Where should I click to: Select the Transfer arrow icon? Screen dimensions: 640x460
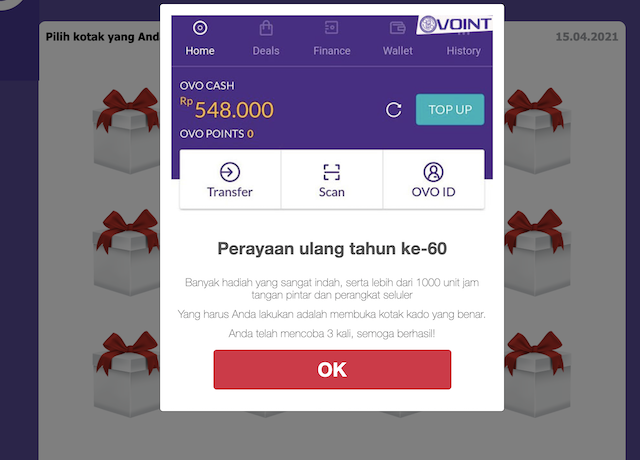230,172
